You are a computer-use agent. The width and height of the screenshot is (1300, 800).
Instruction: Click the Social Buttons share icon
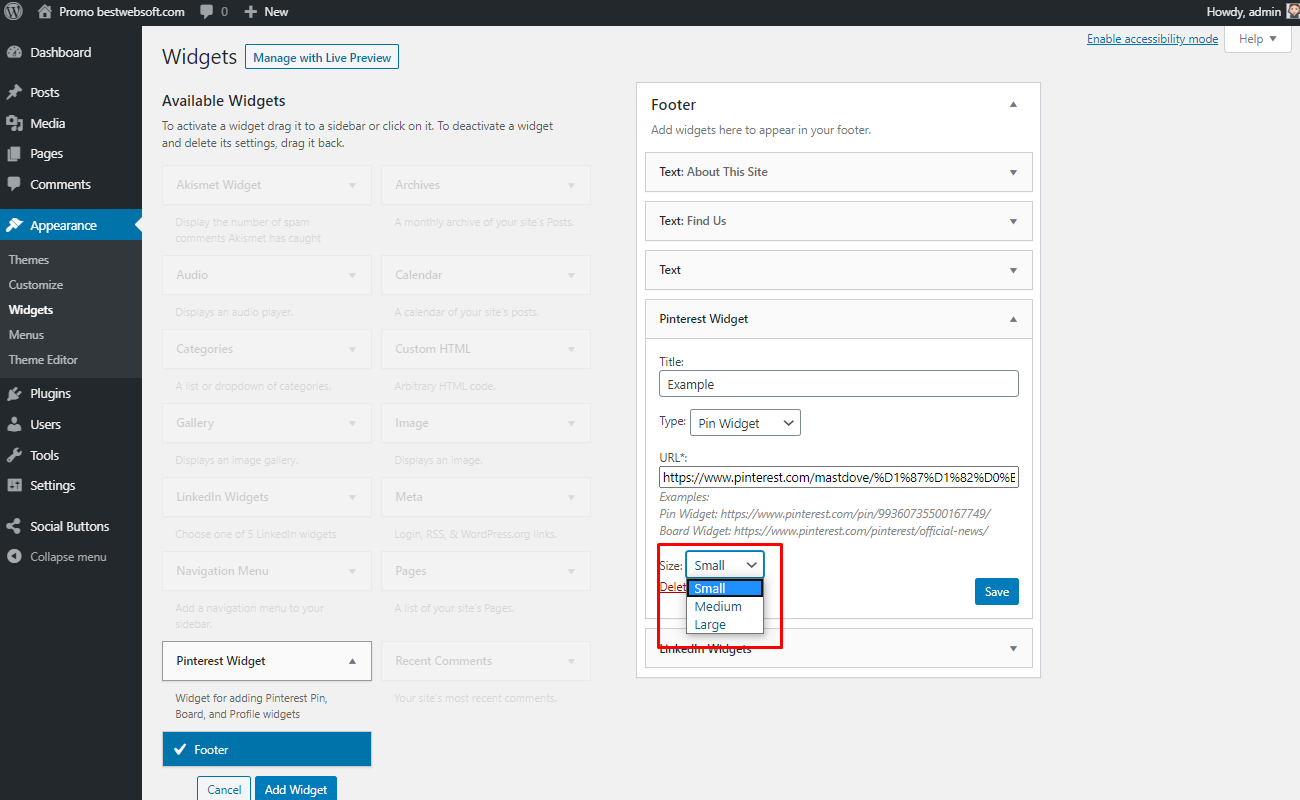tap(14, 526)
